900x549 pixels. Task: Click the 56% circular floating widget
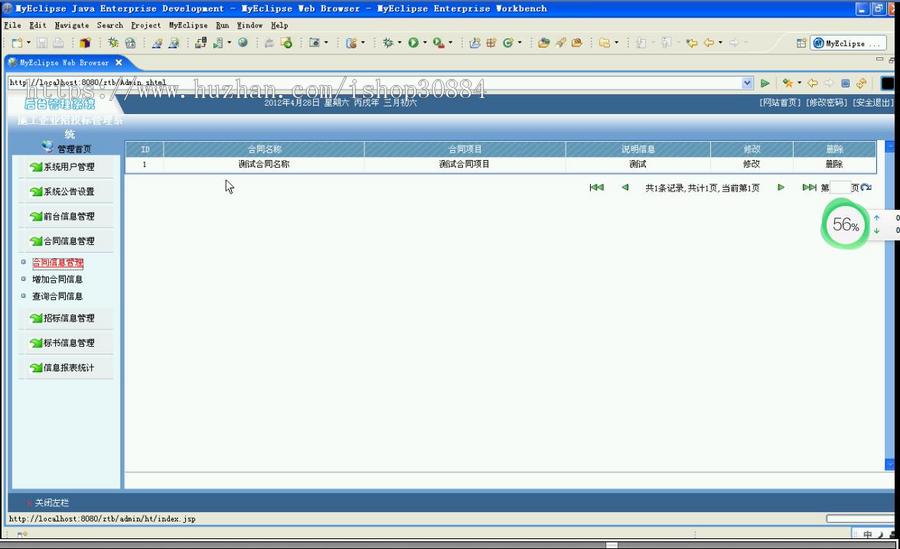[x=845, y=224]
